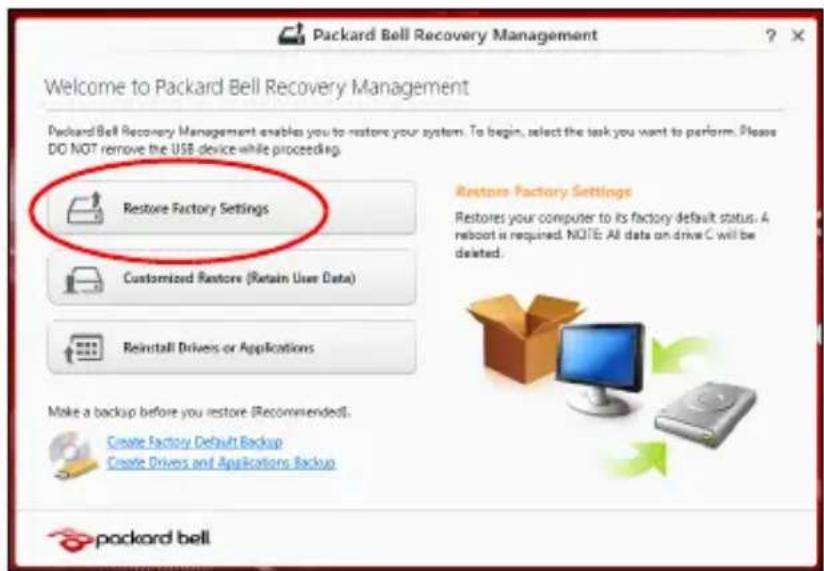The height and width of the screenshot is (571, 824).
Task: Click the blue monitor illustration
Action: coord(601,365)
